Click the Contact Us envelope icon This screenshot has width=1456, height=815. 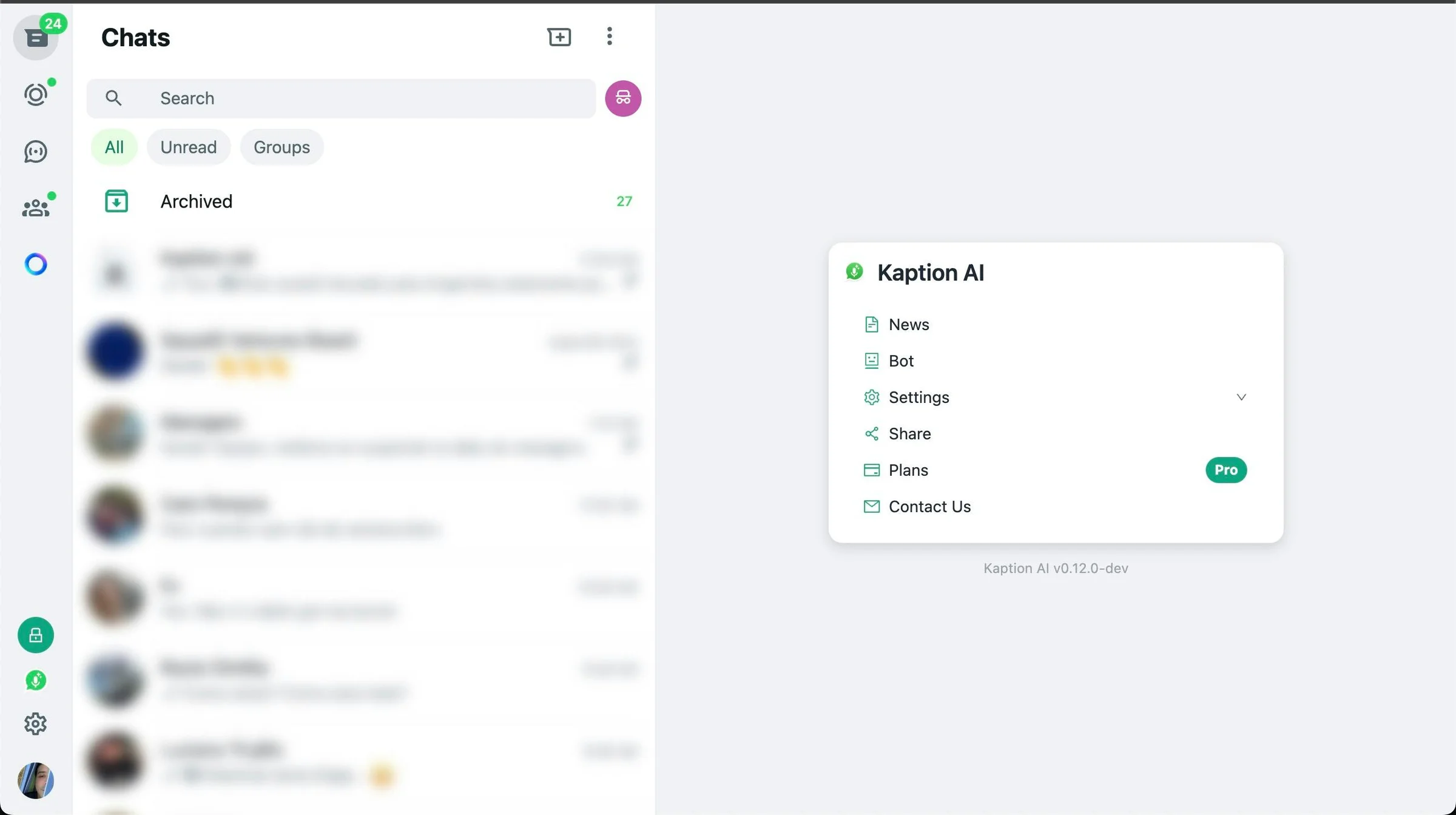(x=871, y=506)
